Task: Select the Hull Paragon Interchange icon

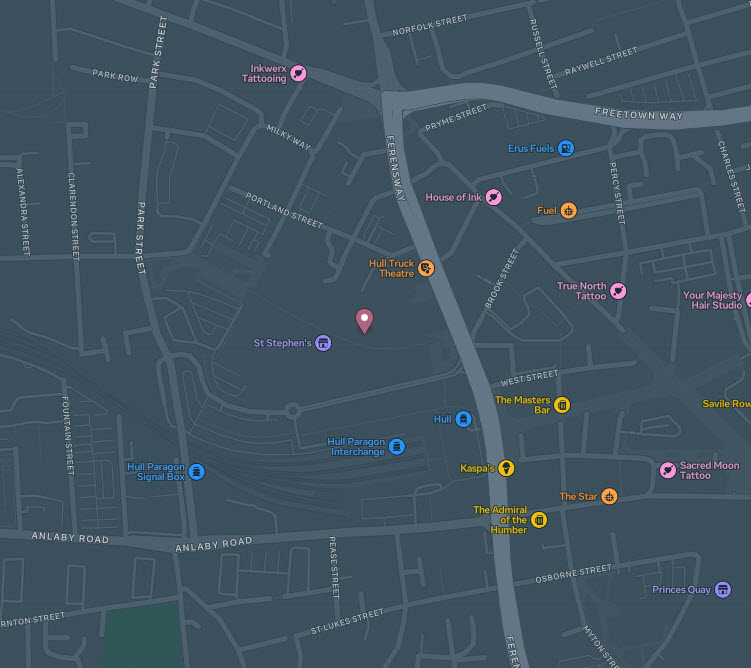Action: 397,446
